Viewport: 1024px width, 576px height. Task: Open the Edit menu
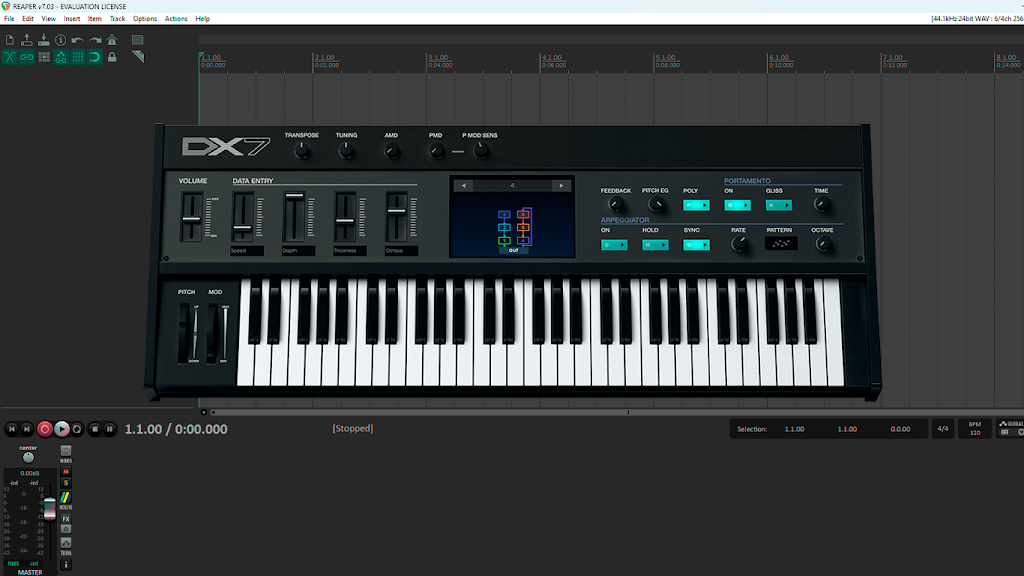(27, 19)
